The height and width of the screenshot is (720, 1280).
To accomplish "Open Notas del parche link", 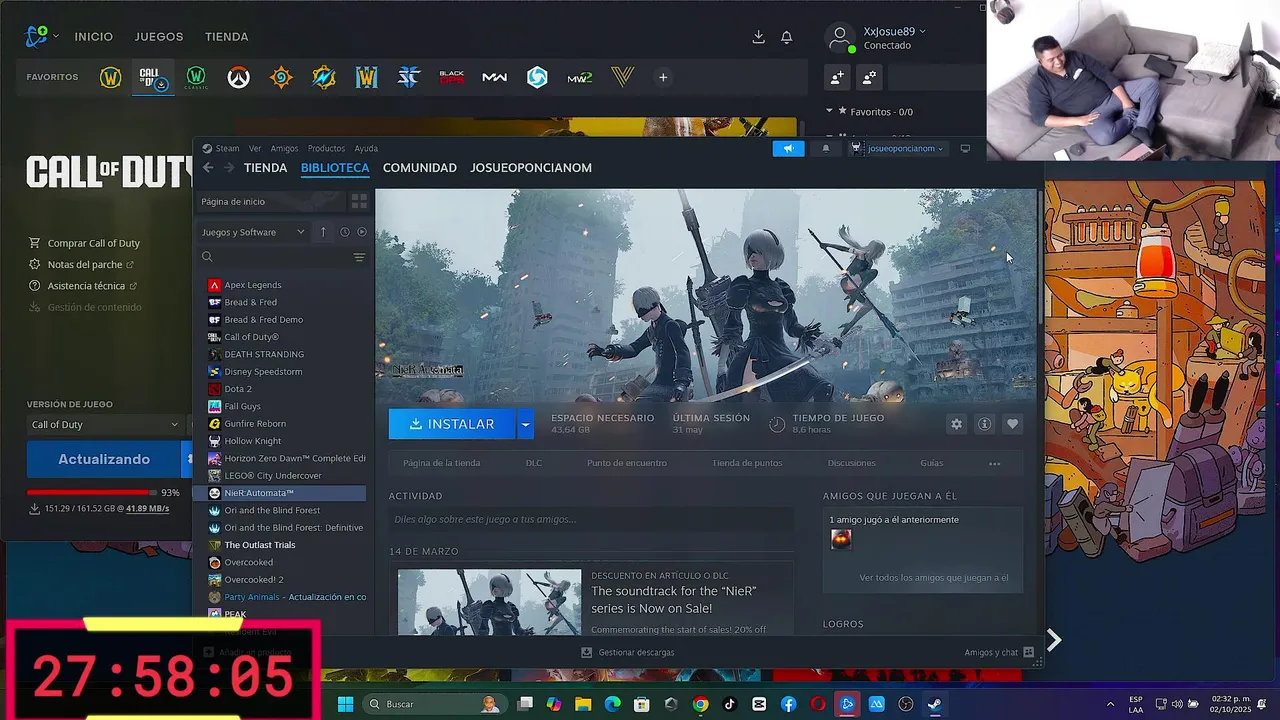I will coord(85,265).
